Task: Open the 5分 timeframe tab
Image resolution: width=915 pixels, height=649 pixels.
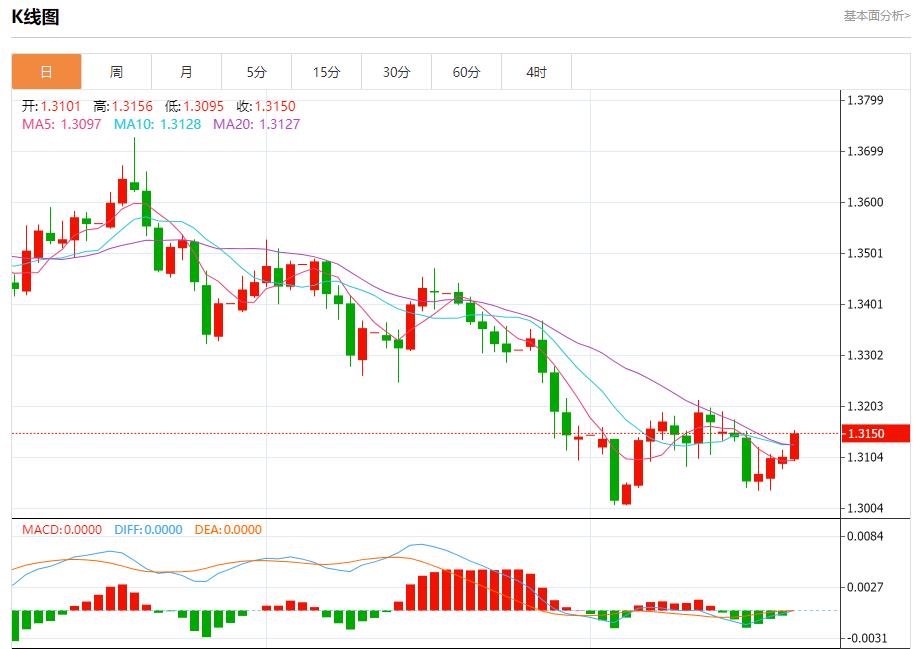Action: point(257,72)
